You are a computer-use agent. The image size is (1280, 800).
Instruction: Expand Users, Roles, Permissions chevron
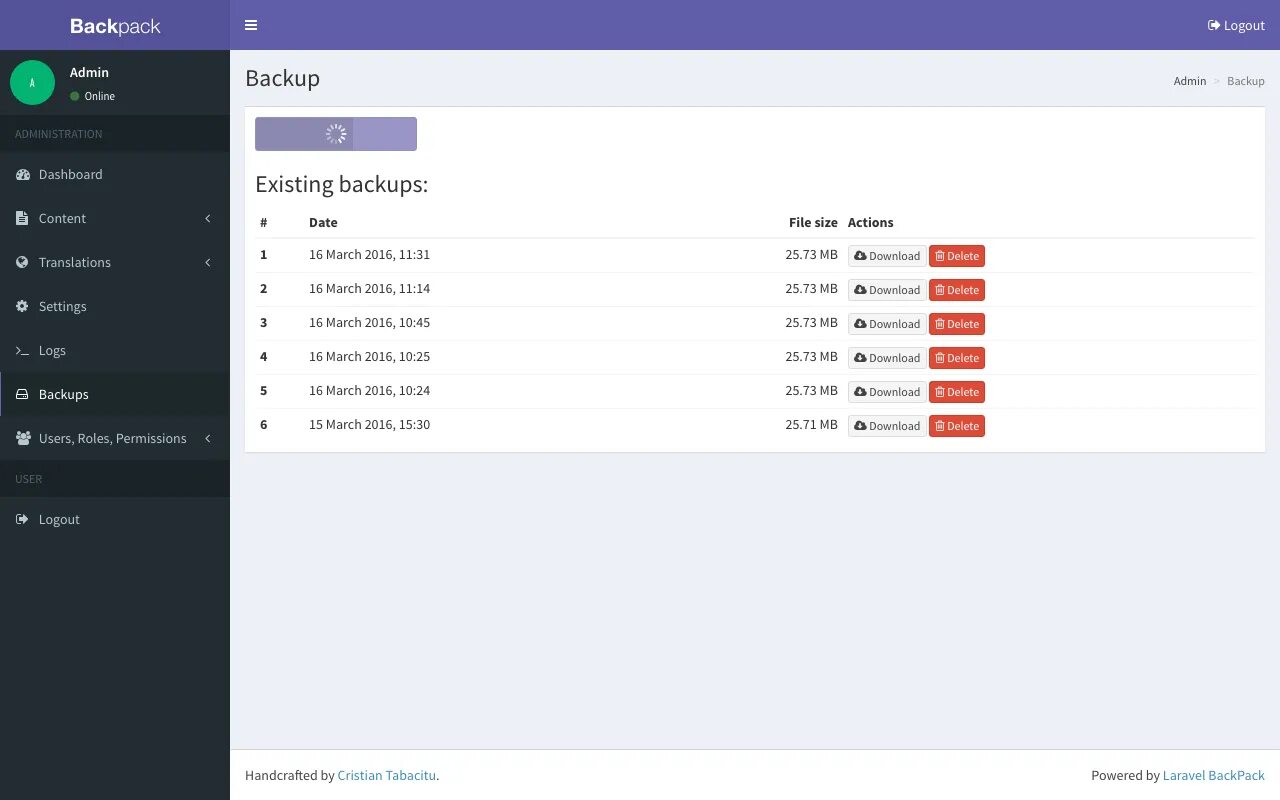coord(207,438)
